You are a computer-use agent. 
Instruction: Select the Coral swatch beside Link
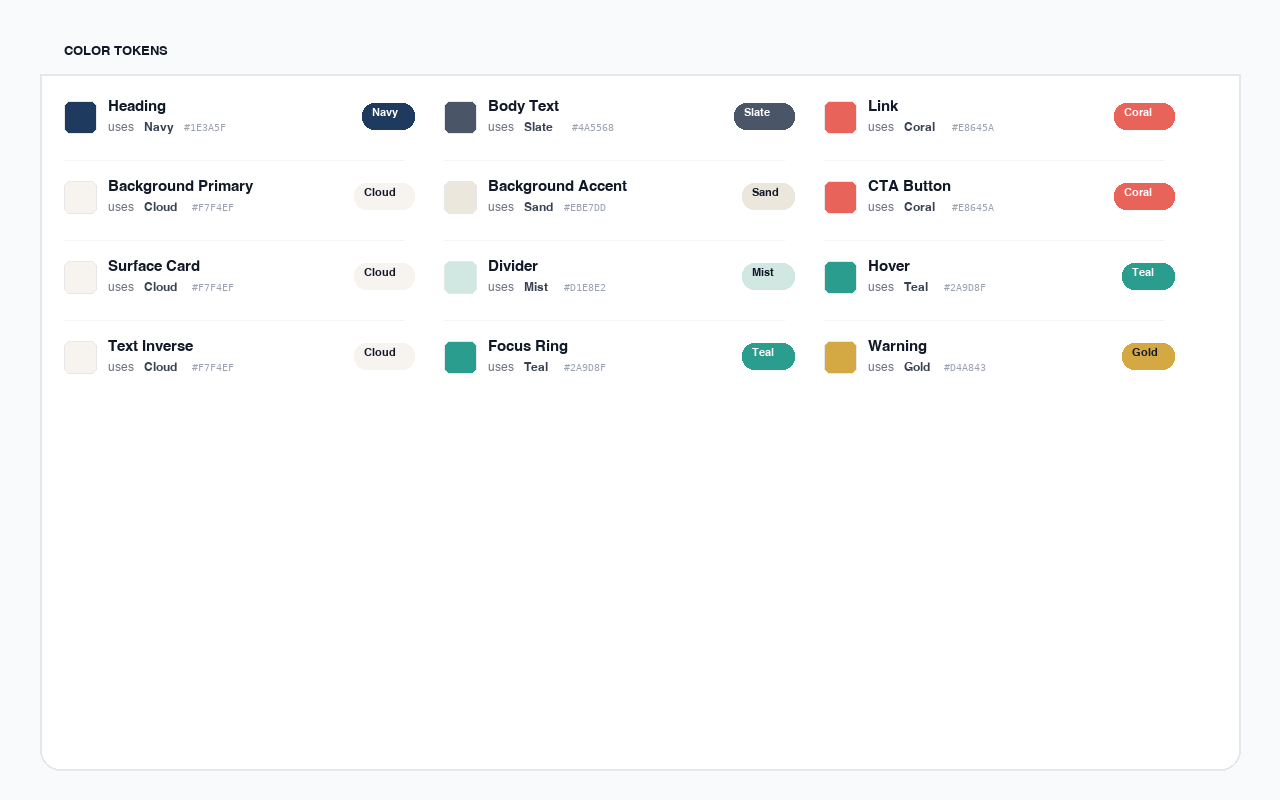[x=840, y=117]
